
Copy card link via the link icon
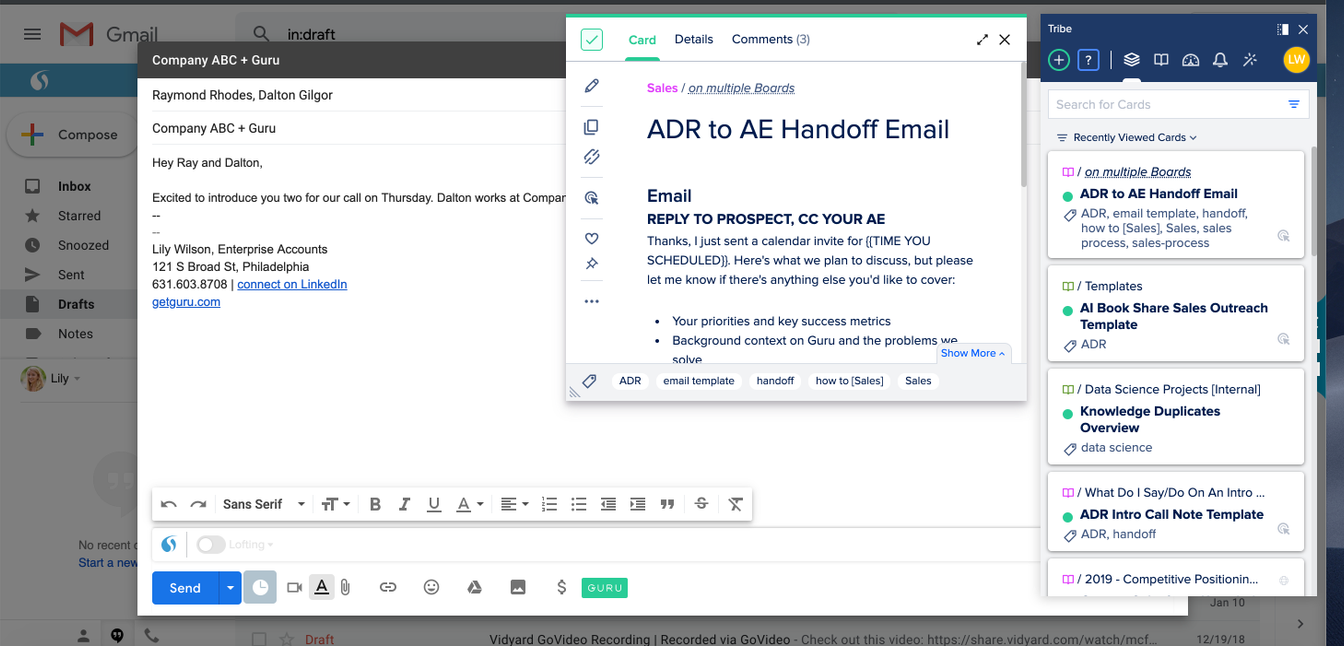[x=592, y=157]
